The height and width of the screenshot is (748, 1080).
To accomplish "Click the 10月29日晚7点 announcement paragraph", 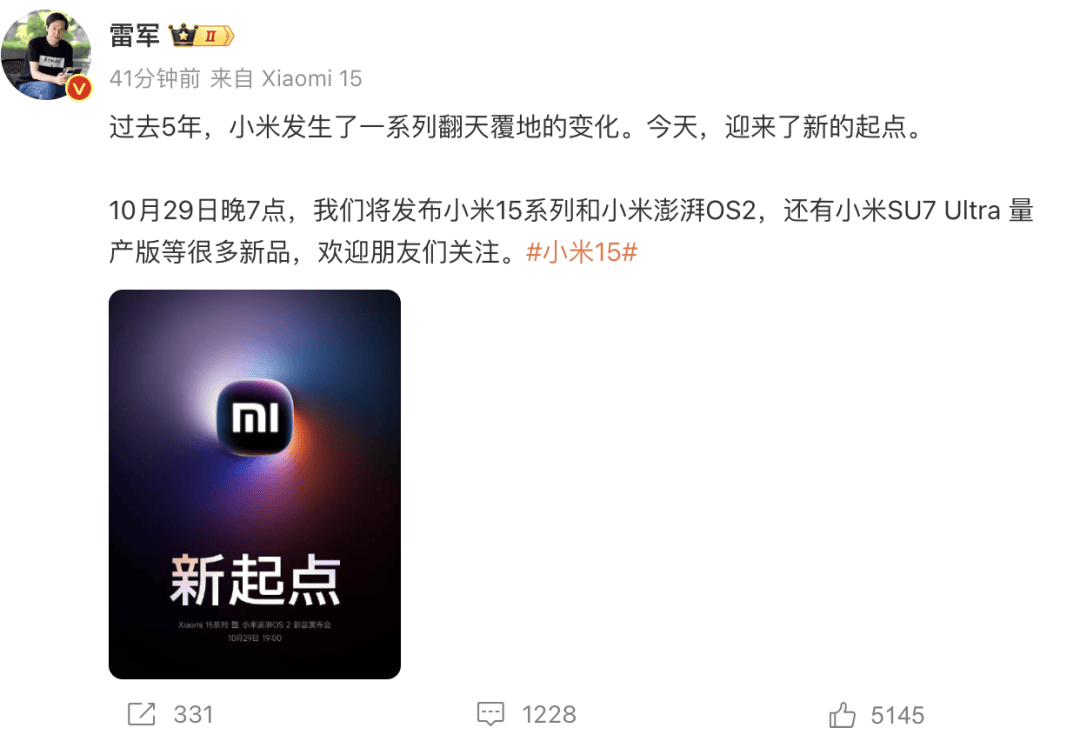I will 572,231.
